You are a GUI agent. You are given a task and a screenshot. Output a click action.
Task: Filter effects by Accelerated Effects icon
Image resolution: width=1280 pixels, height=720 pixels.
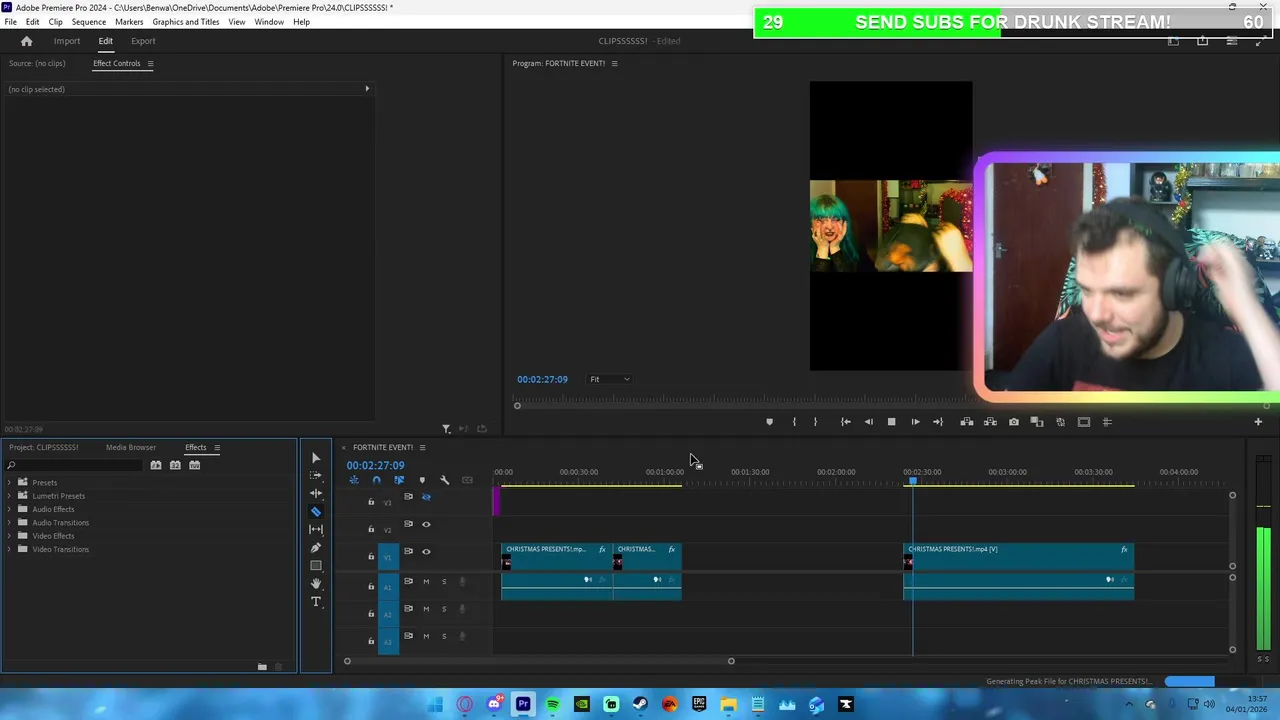[x=156, y=465]
